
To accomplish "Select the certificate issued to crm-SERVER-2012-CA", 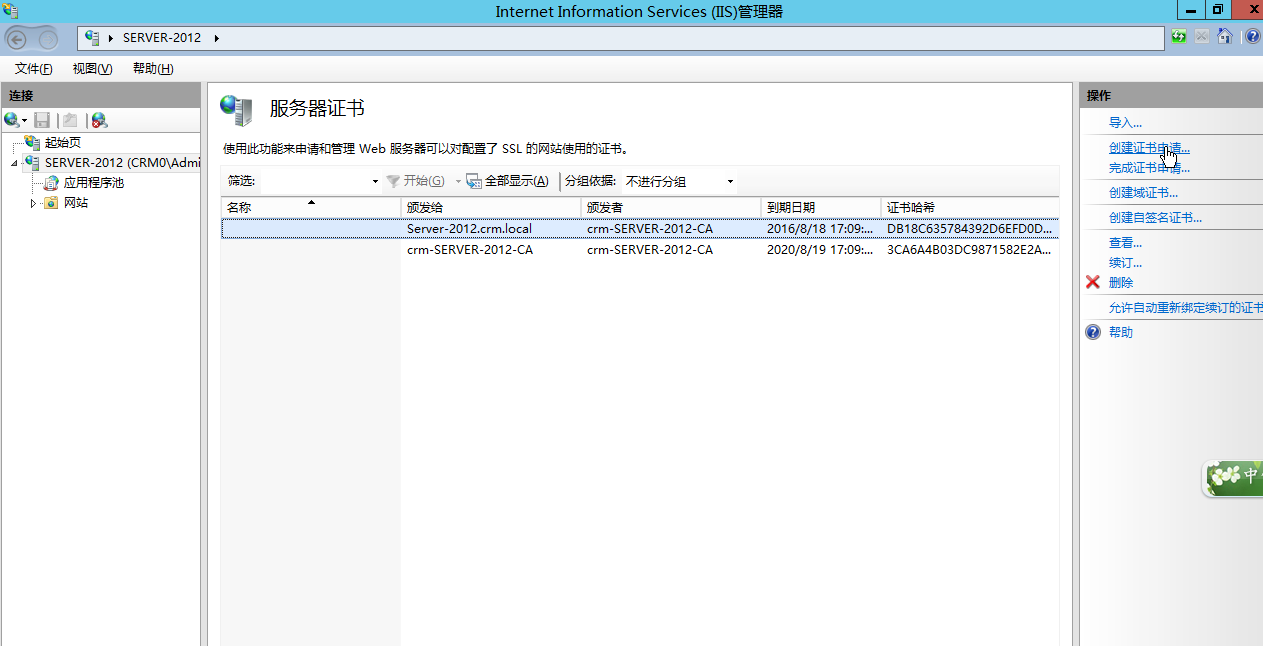I will [639, 250].
